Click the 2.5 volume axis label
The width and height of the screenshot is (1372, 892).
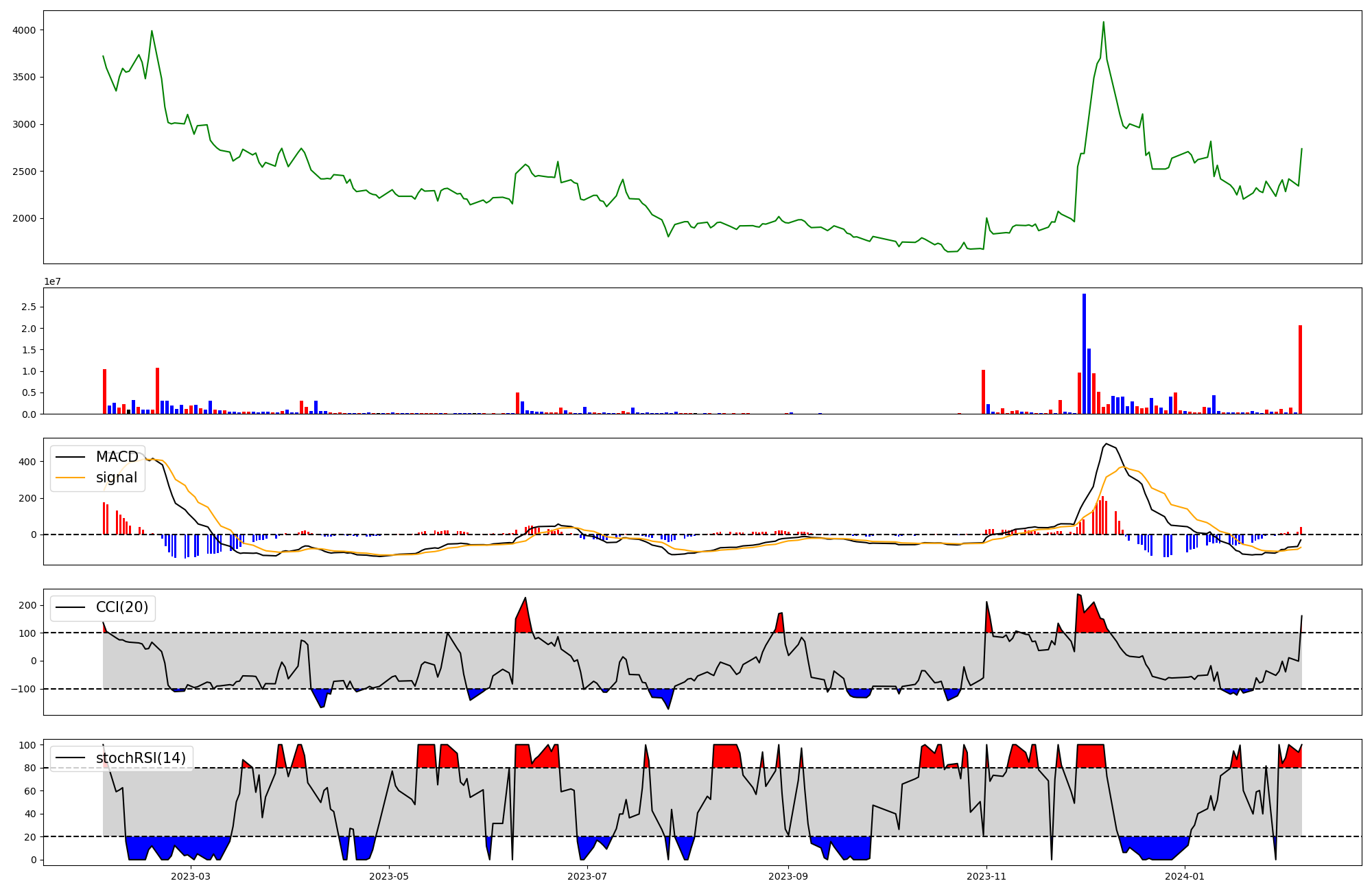tap(29, 307)
